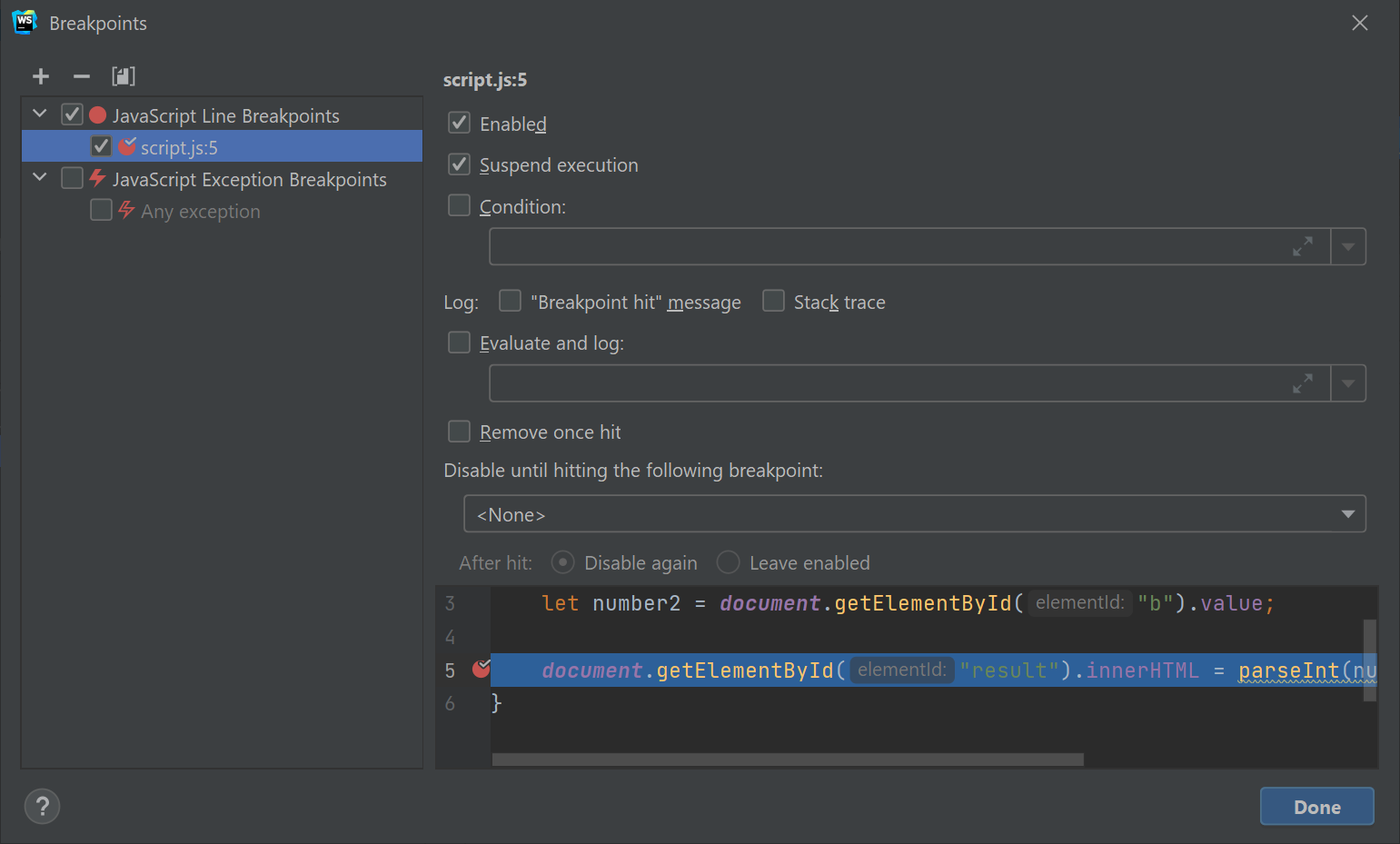Open the <None> disable-until-hit breakpoint dropdown
The height and width of the screenshot is (844, 1400).
click(x=1349, y=513)
